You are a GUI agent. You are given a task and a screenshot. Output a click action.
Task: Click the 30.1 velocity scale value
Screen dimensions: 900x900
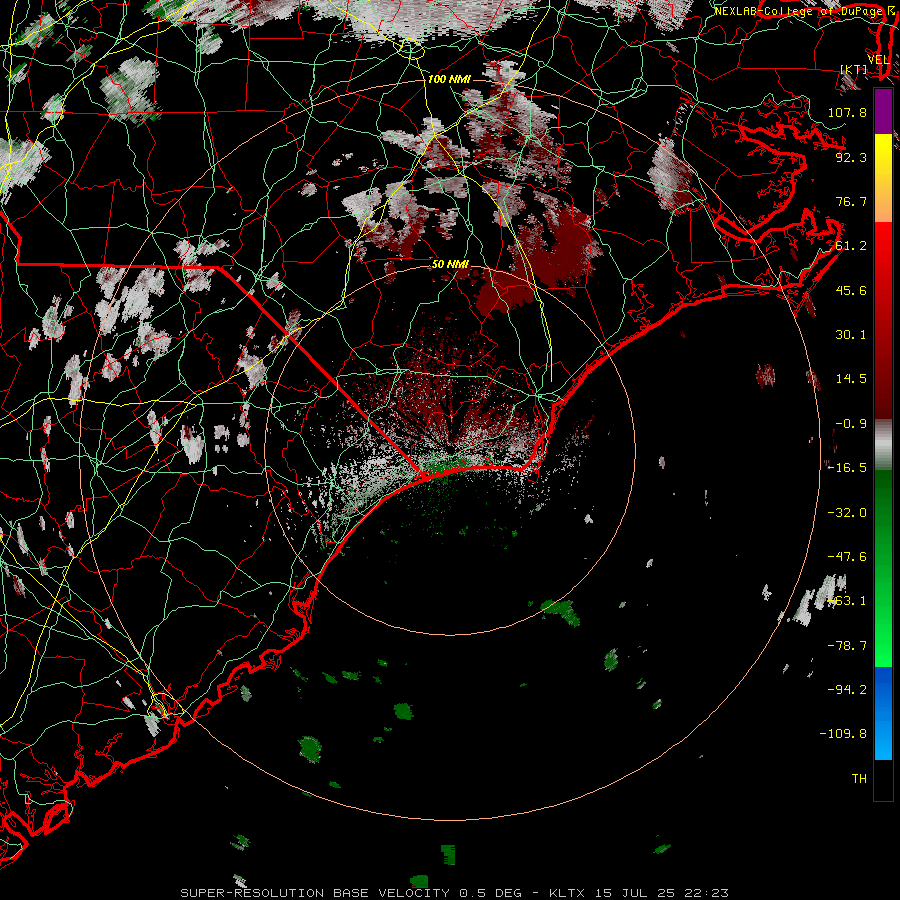pos(851,335)
